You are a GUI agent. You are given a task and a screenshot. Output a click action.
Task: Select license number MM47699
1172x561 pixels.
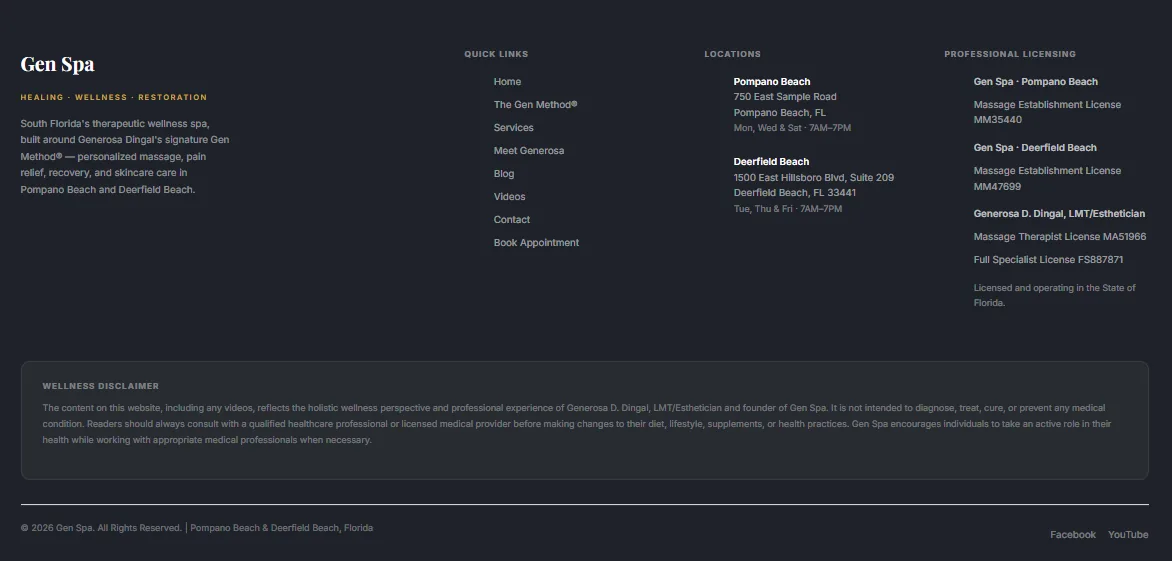996,186
